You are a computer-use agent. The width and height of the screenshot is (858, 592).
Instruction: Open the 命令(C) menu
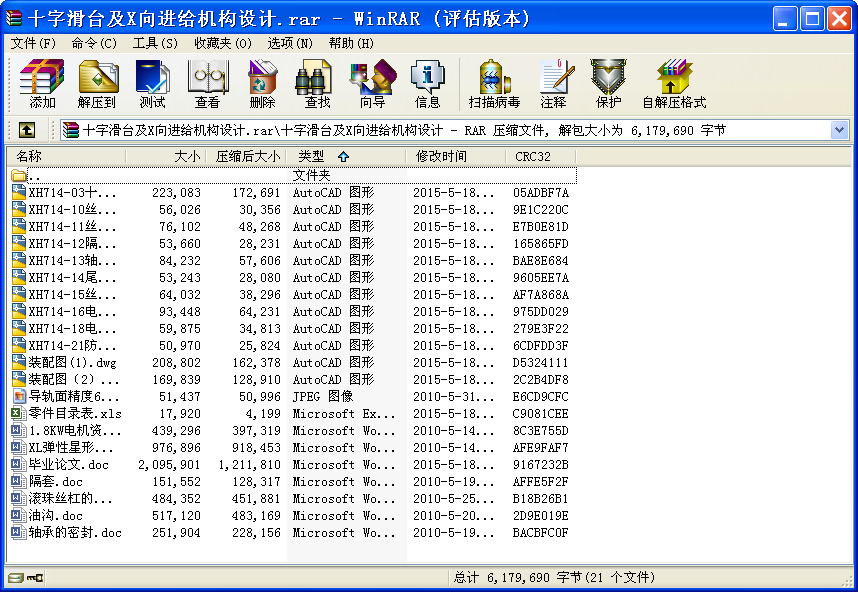[x=94, y=43]
